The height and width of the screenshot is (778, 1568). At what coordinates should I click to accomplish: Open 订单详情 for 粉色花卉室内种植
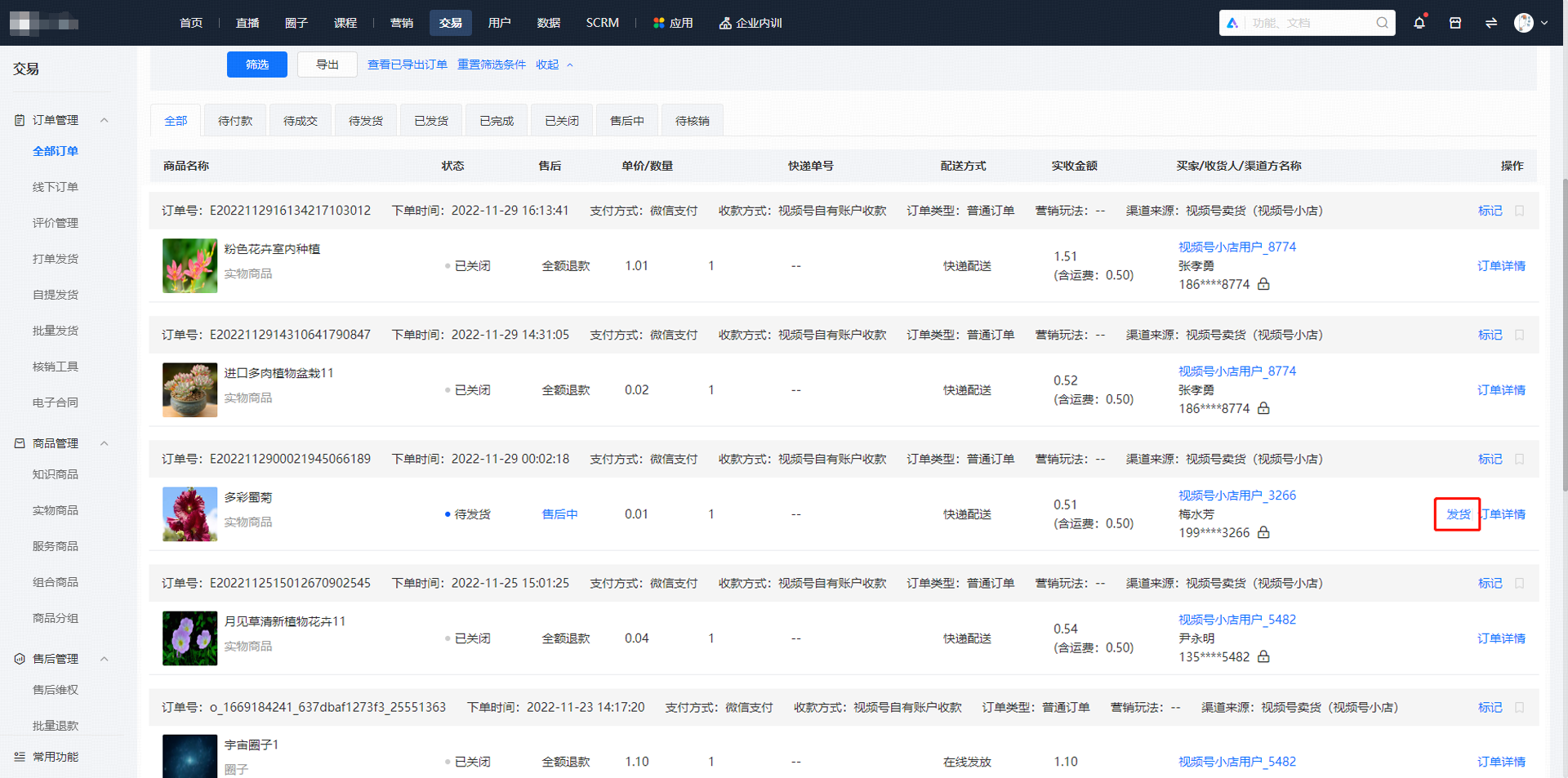tap(1501, 266)
